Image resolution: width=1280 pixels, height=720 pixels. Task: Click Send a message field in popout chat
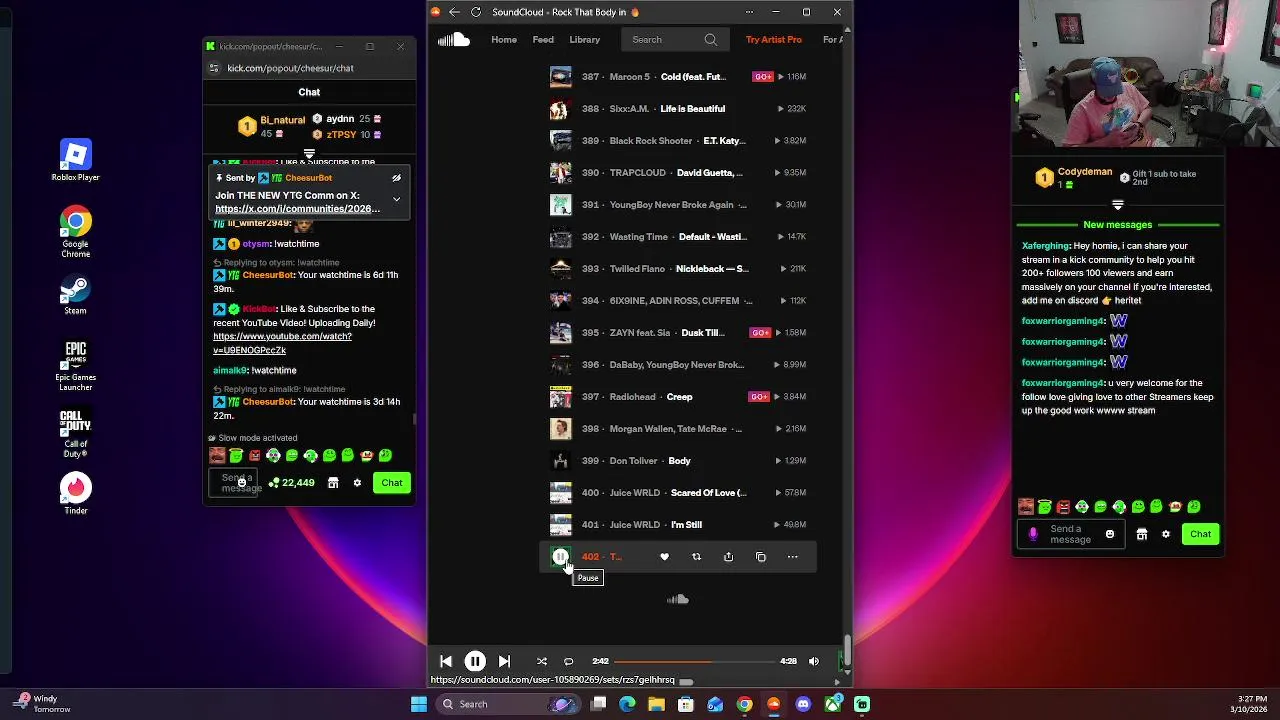(x=234, y=483)
